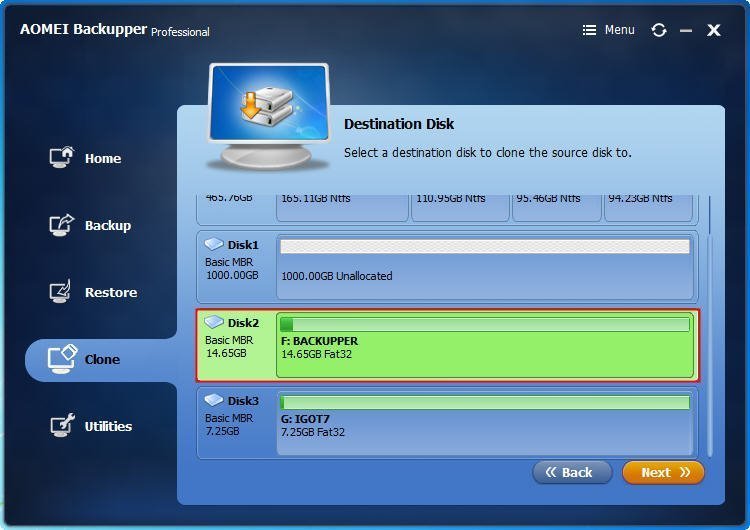
Task: Click Basic MBR text under Disk2
Action: (x=229, y=340)
